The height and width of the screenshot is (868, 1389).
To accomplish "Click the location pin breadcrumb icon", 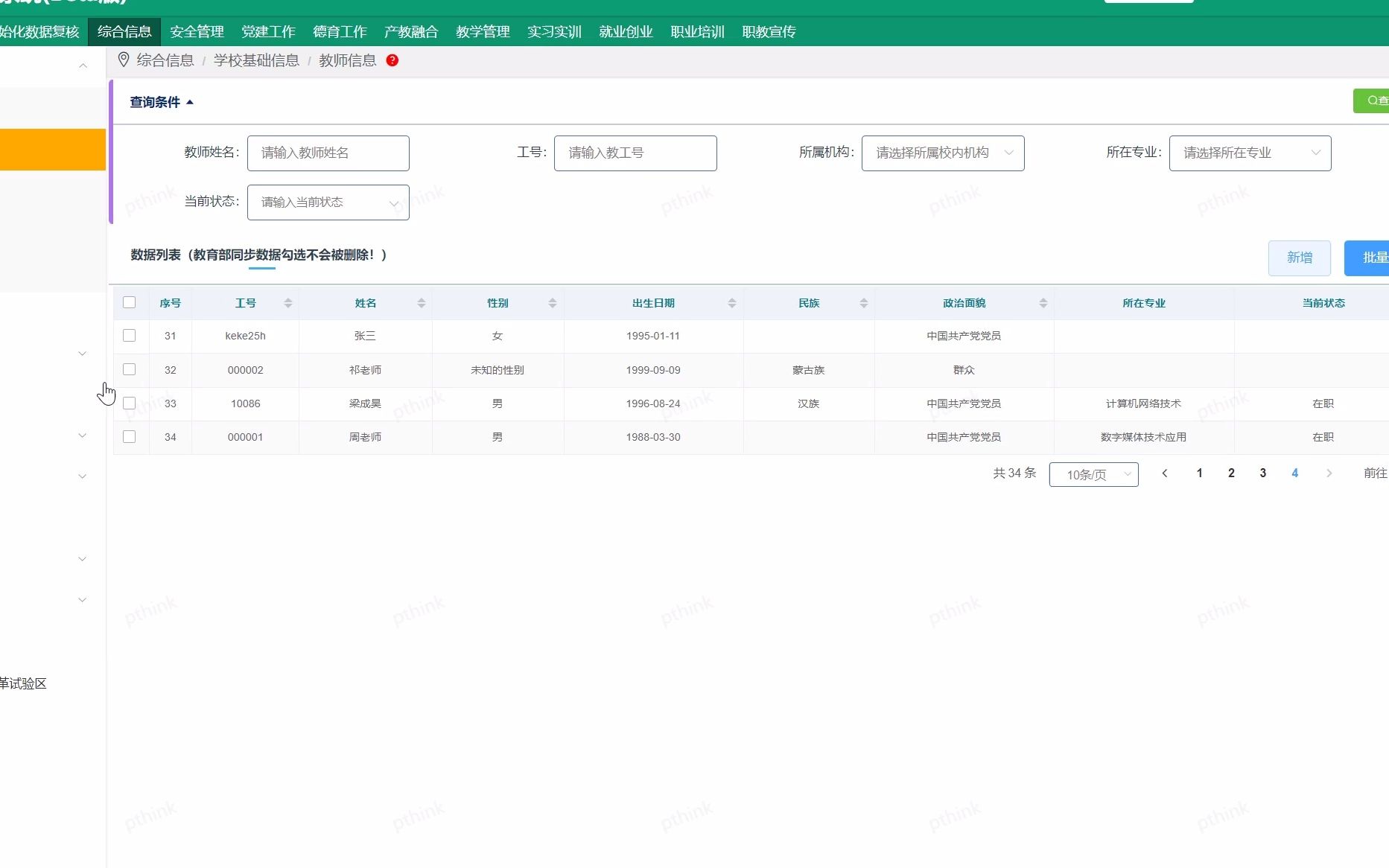I will tap(124, 60).
